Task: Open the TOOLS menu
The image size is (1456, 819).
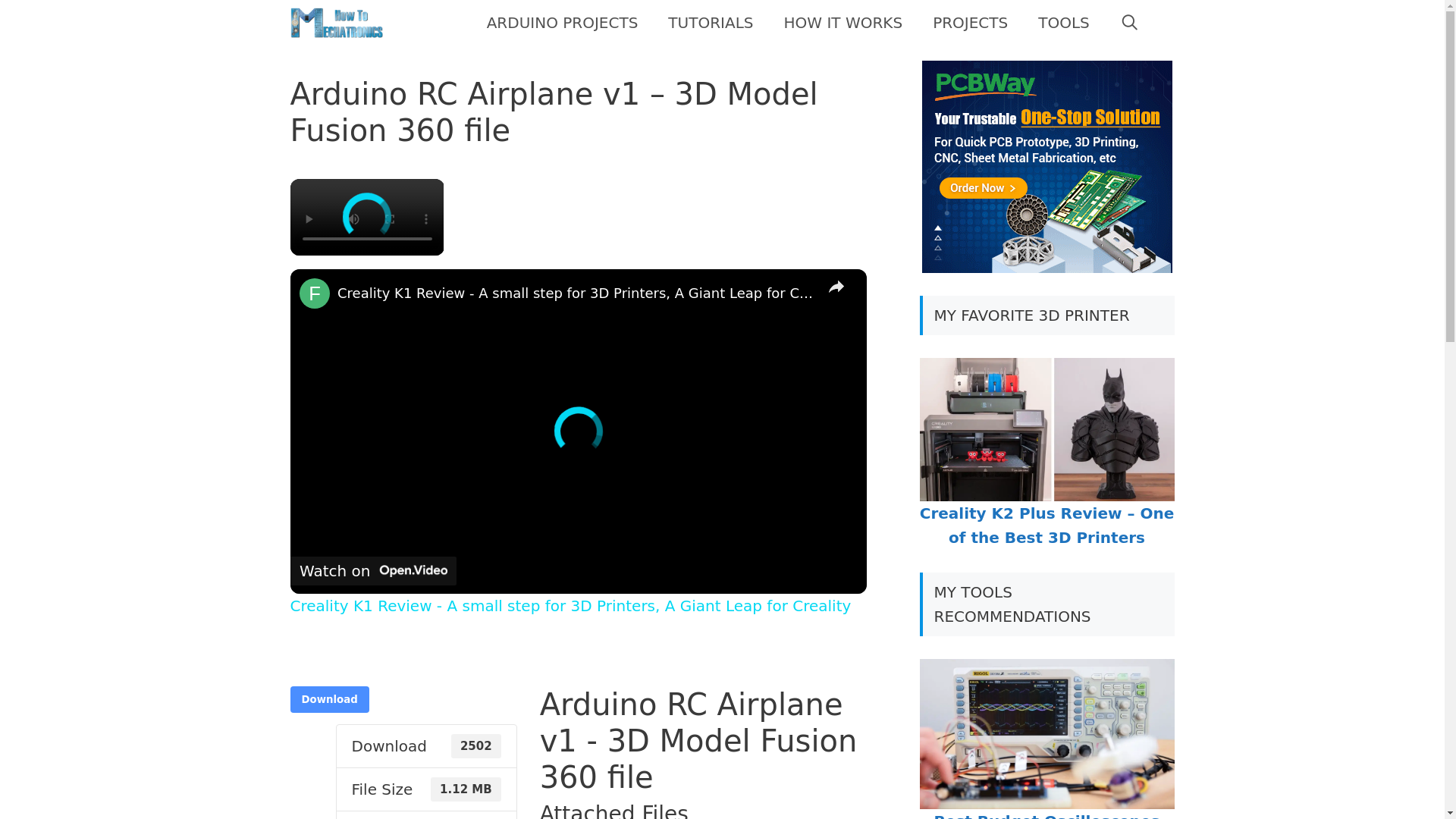Action: point(1063,23)
